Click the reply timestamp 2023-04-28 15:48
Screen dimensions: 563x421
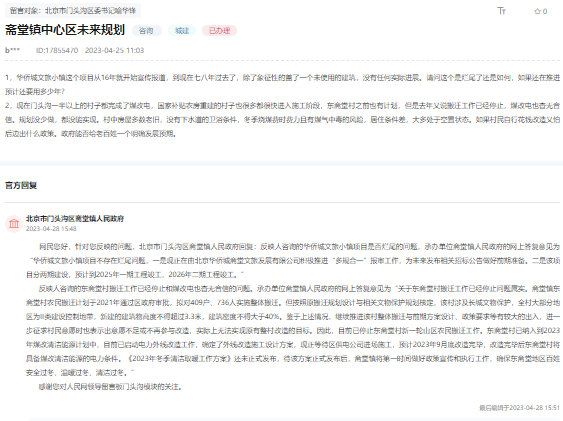(x=51, y=229)
